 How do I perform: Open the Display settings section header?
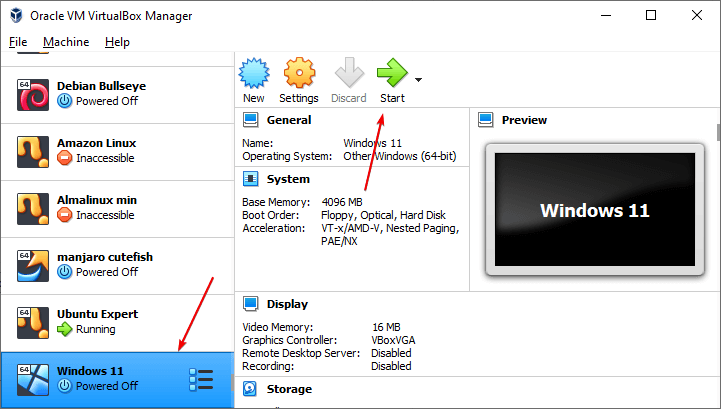tap(287, 304)
